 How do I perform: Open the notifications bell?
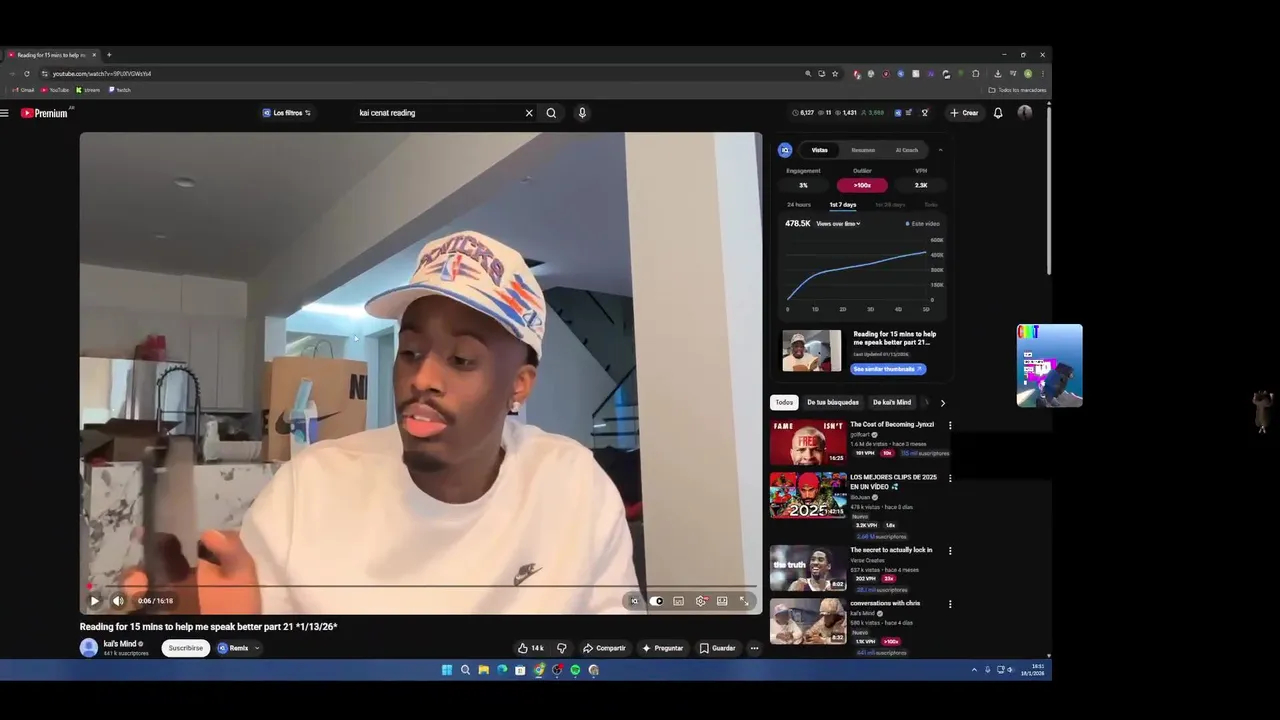(x=998, y=113)
